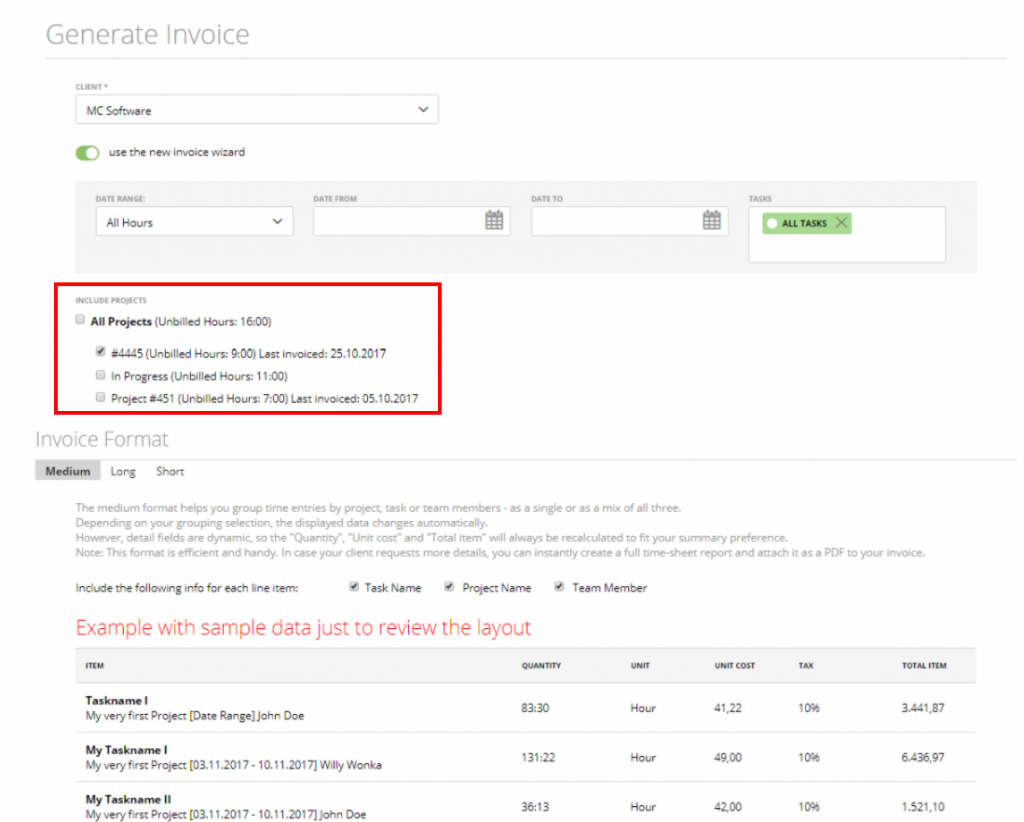Switch to the Short invoice format tab
This screenshot has height=822, width=1024.
coord(170,471)
